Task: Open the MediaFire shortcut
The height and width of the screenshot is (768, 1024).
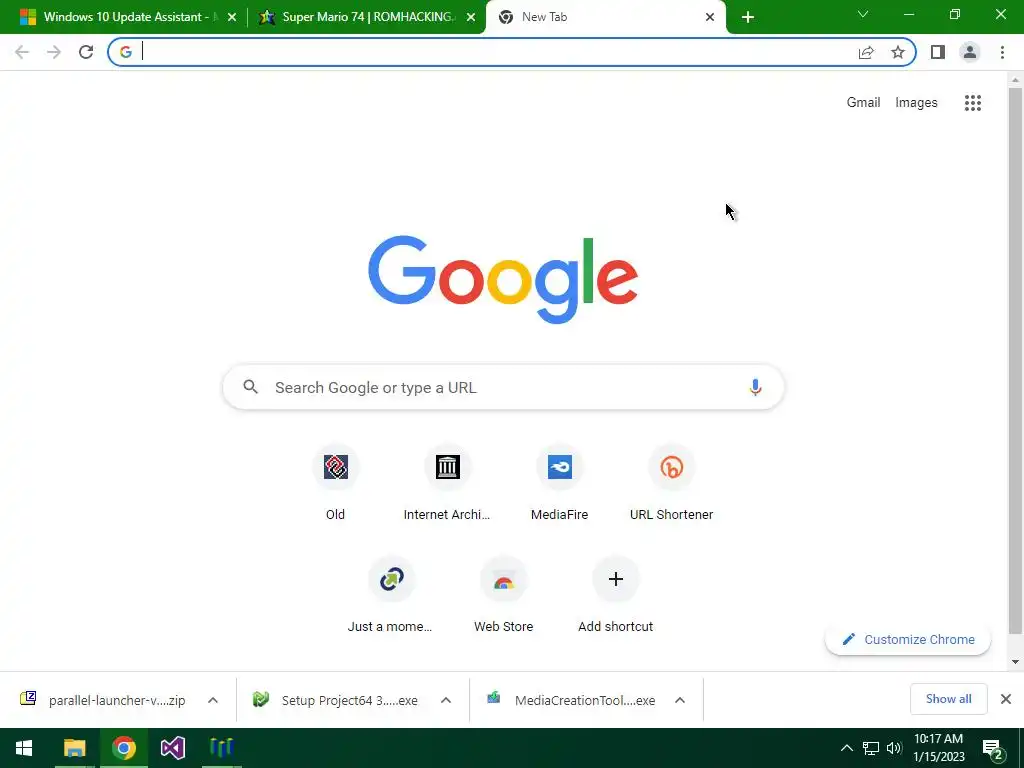Action: tap(560, 483)
